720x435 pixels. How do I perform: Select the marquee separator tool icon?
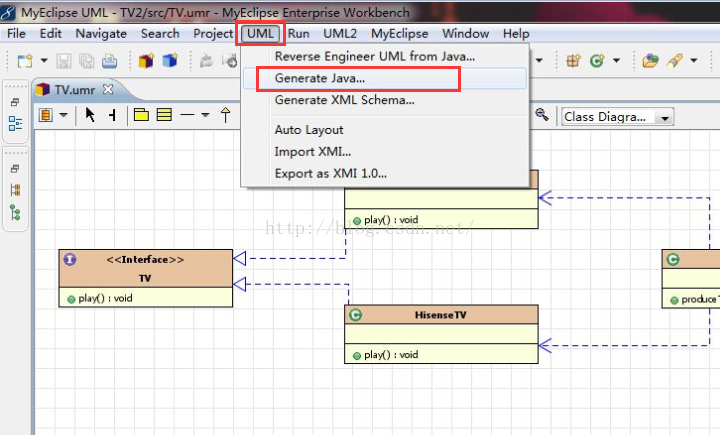[112, 115]
